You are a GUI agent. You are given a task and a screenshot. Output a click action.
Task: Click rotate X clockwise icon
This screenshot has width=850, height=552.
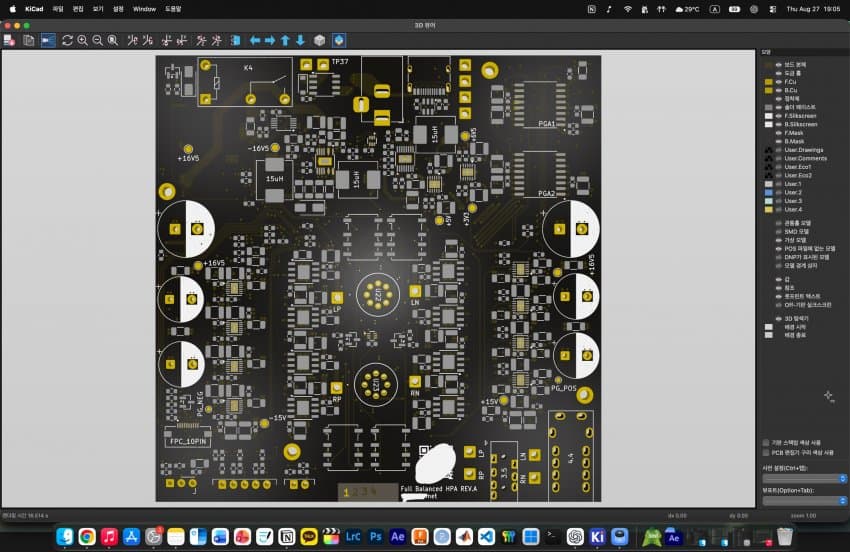point(132,40)
